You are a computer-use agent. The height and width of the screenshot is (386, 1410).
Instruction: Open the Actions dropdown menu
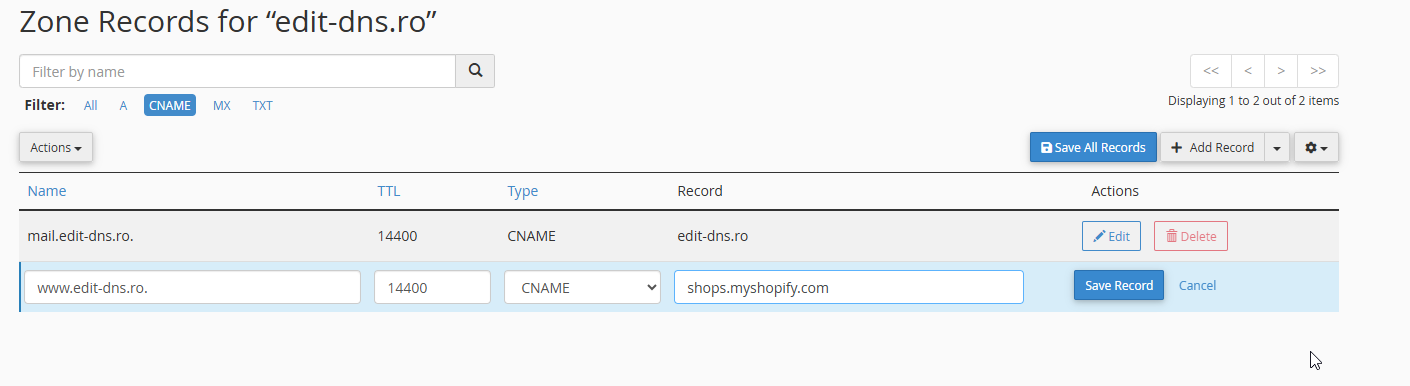click(56, 147)
